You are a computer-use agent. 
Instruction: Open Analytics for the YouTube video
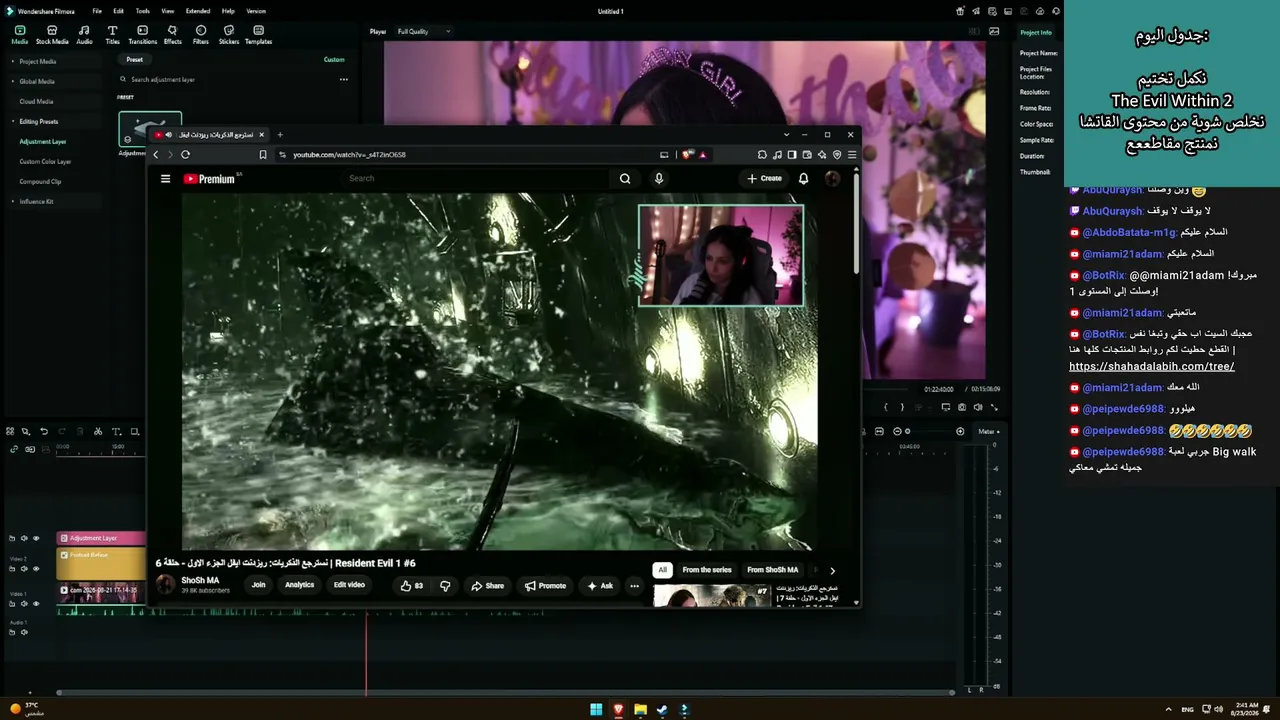(x=299, y=585)
